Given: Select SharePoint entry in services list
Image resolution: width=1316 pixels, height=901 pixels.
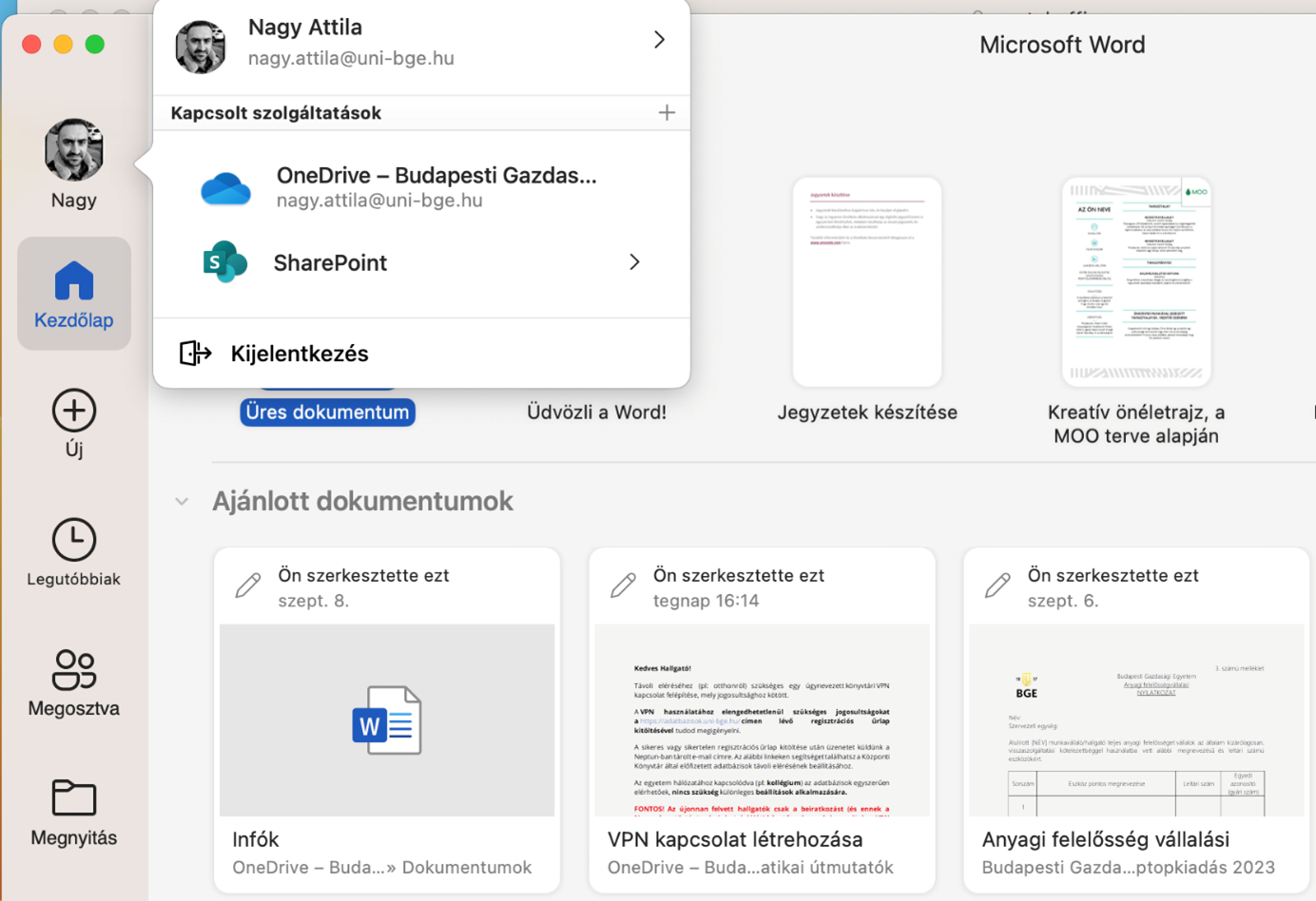Looking at the screenshot, I should (x=421, y=262).
